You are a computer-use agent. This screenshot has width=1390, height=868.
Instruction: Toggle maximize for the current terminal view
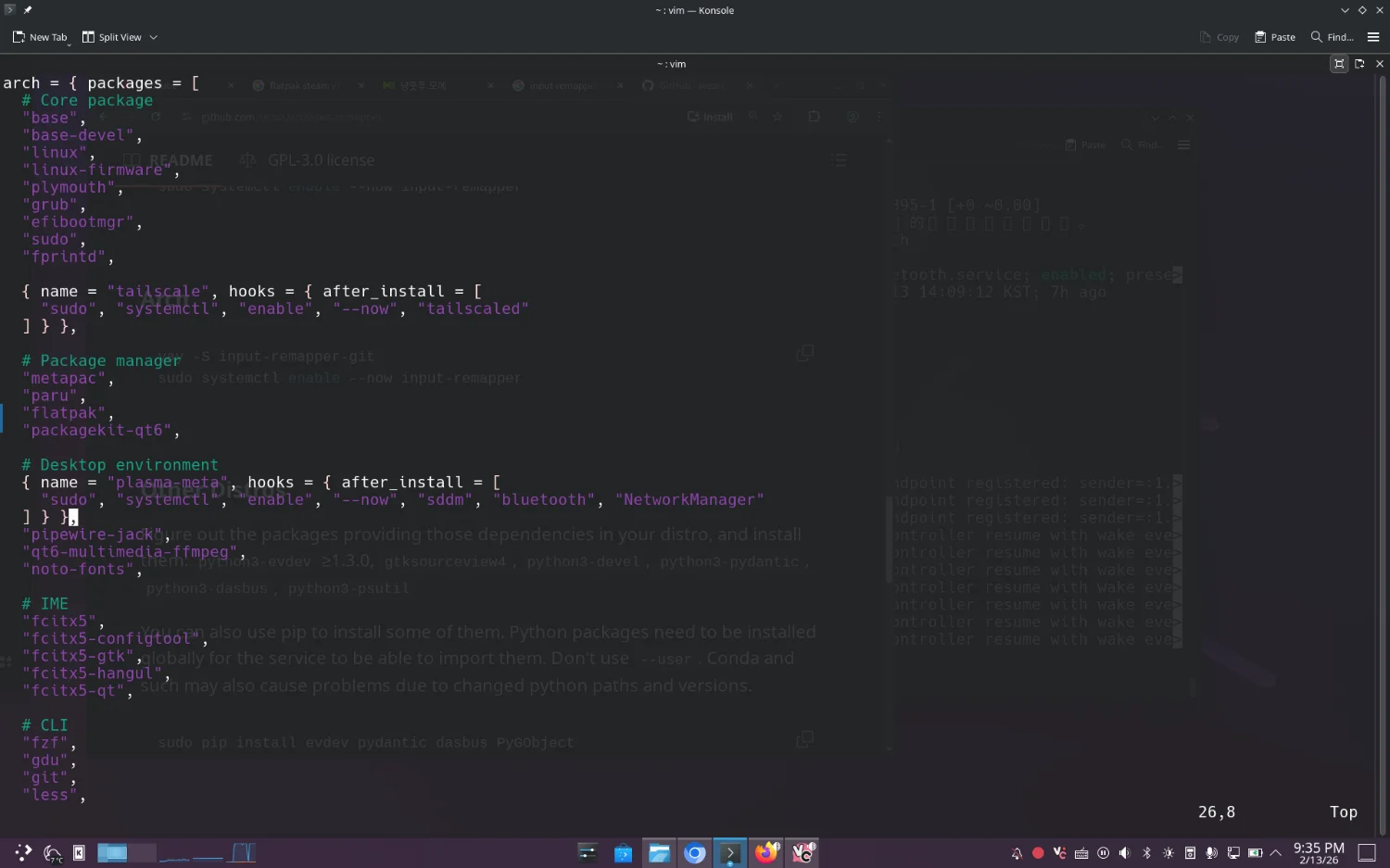pyautogui.click(x=1338, y=64)
